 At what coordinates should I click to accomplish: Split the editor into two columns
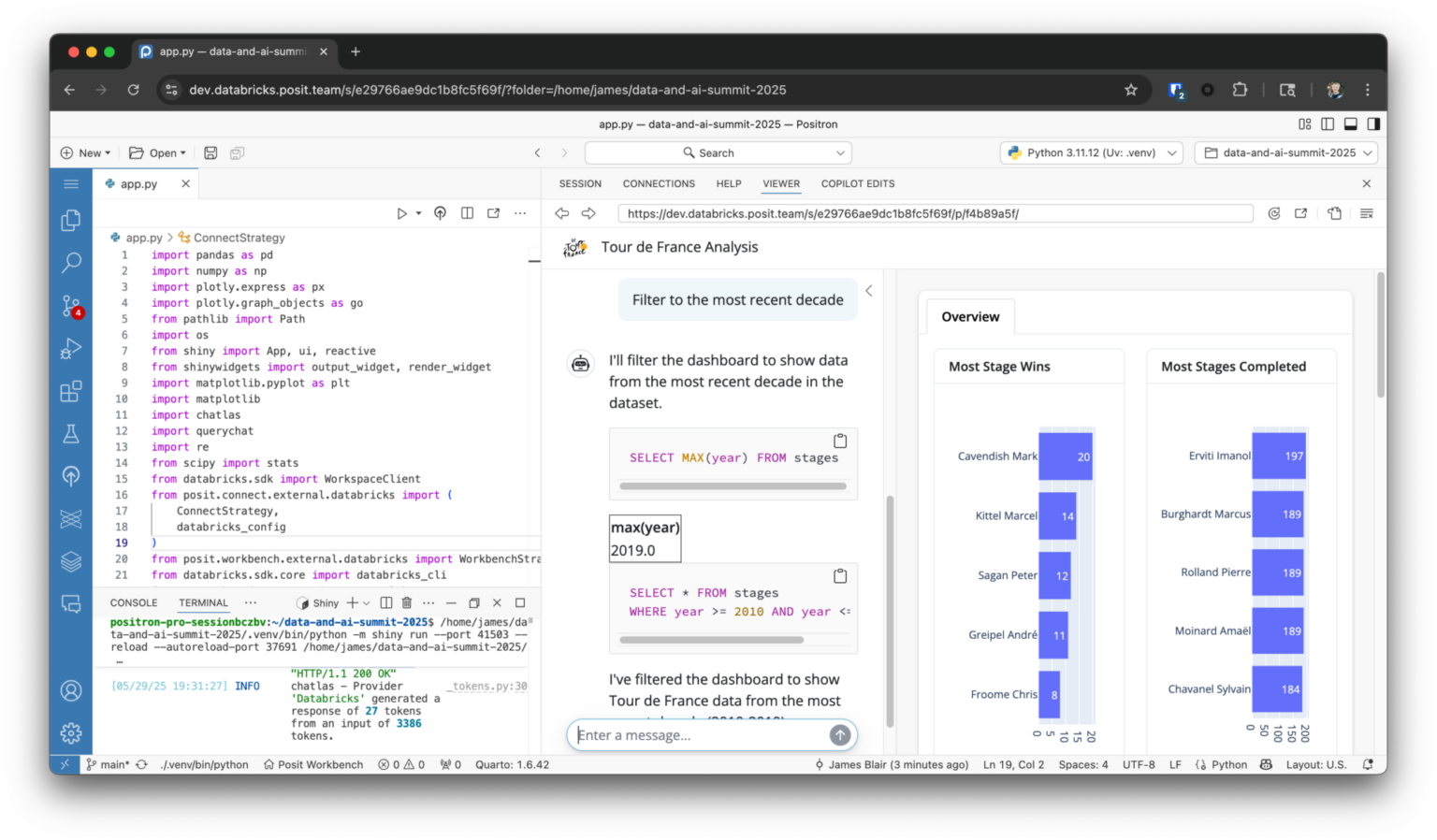pyautogui.click(x=467, y=212)
